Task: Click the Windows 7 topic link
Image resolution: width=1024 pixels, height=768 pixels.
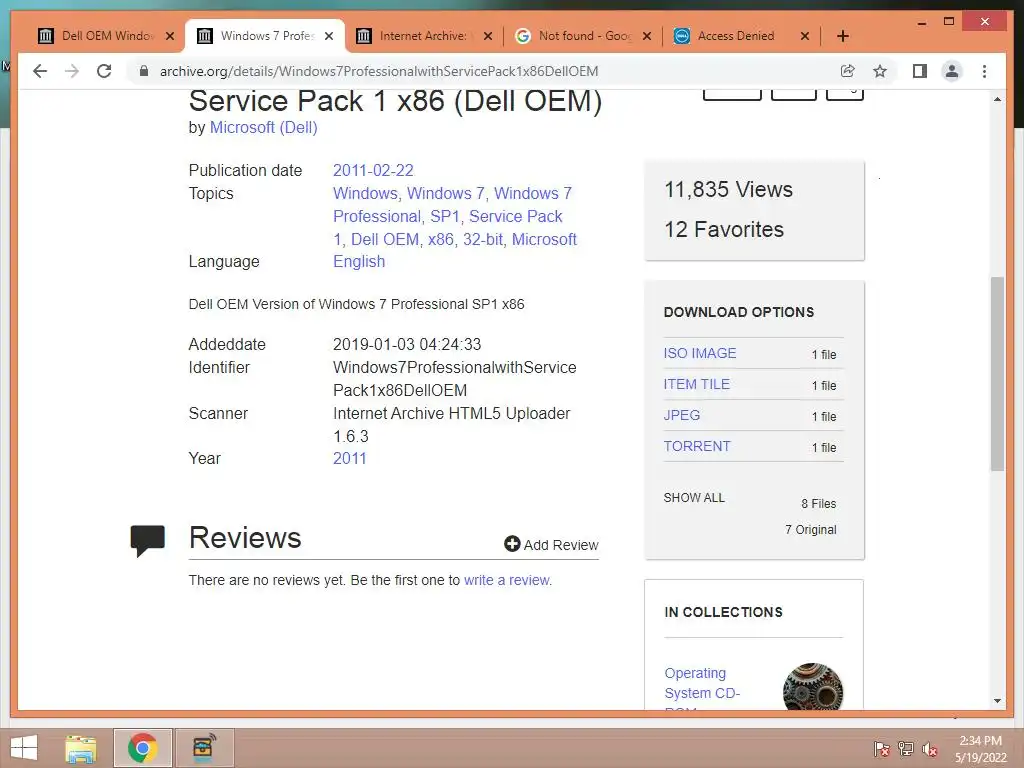Action: pos(446,193)
